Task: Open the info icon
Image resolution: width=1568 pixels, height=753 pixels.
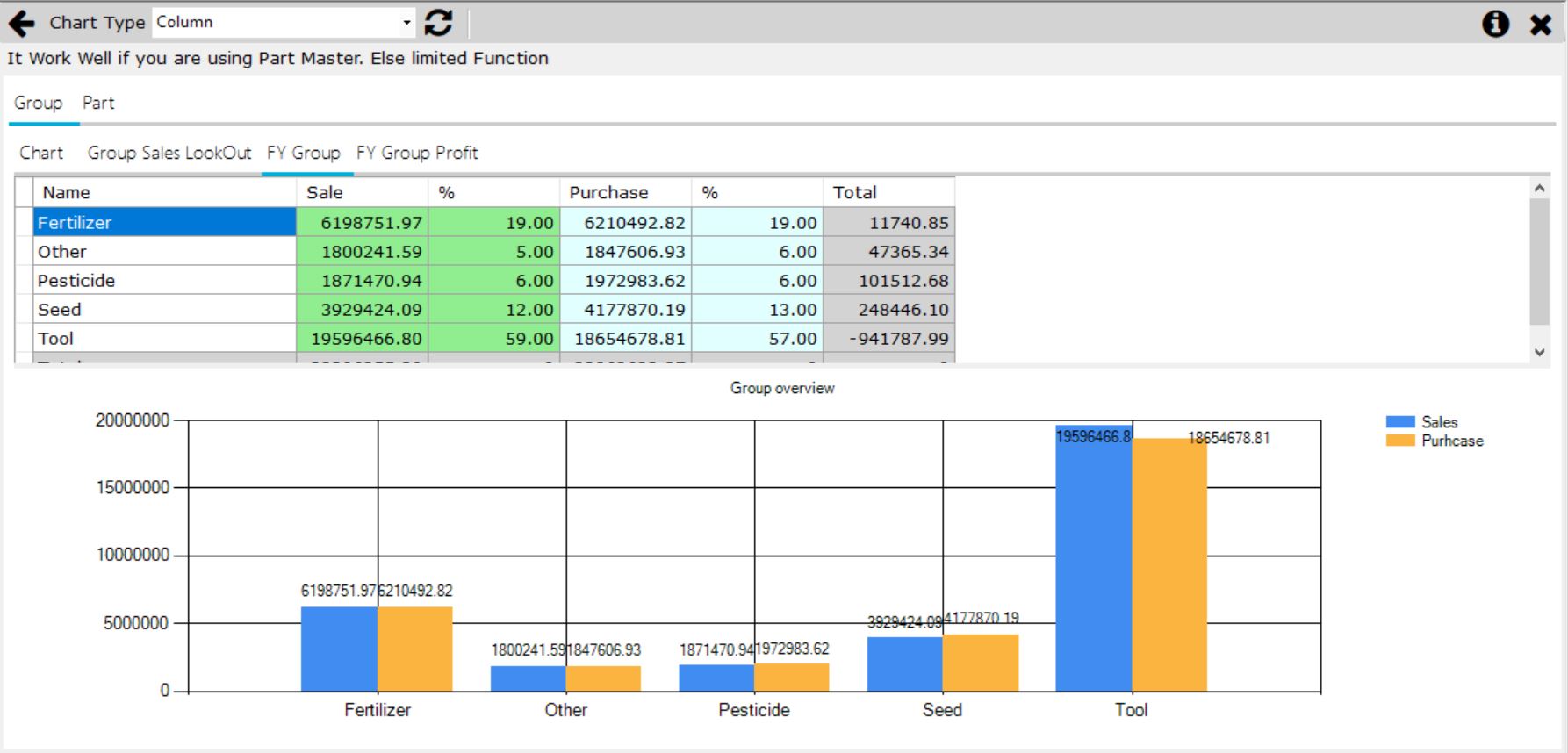Action: point(1495,24)
